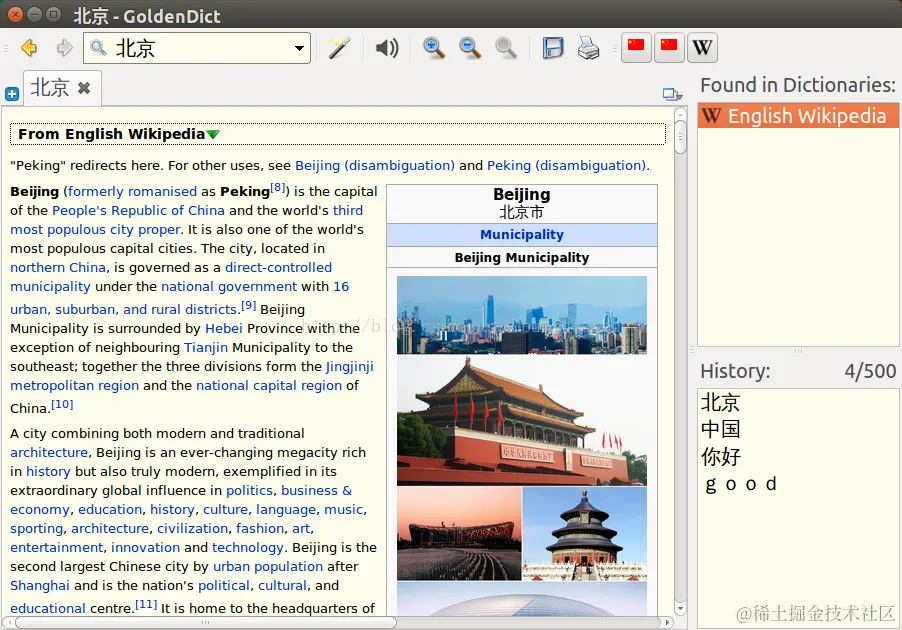Click footnote reference [10]
Screen dimensions: 902x630
click(62, 404)
